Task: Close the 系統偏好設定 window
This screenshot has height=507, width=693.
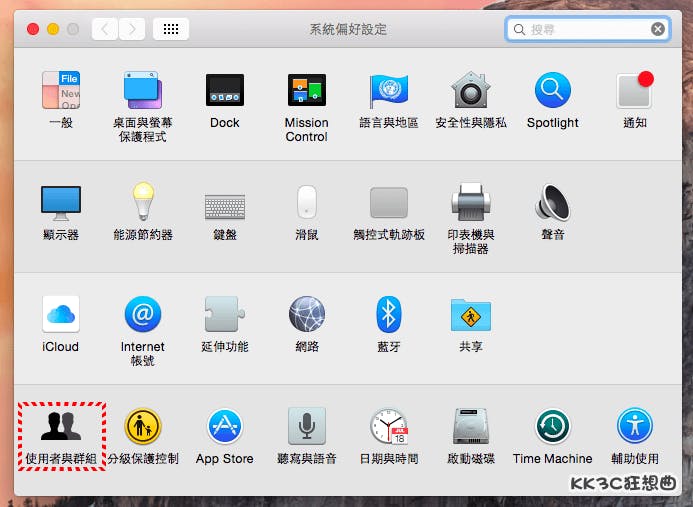Action: (33, 29)
